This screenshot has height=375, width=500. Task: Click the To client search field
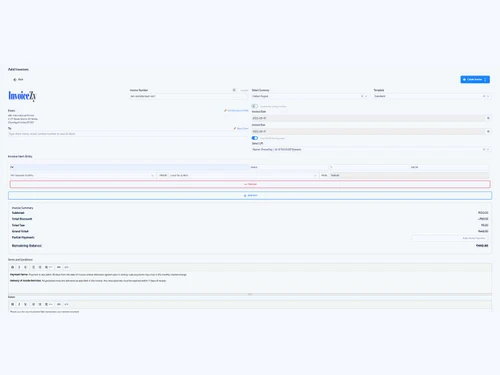(x=128, y=134)
